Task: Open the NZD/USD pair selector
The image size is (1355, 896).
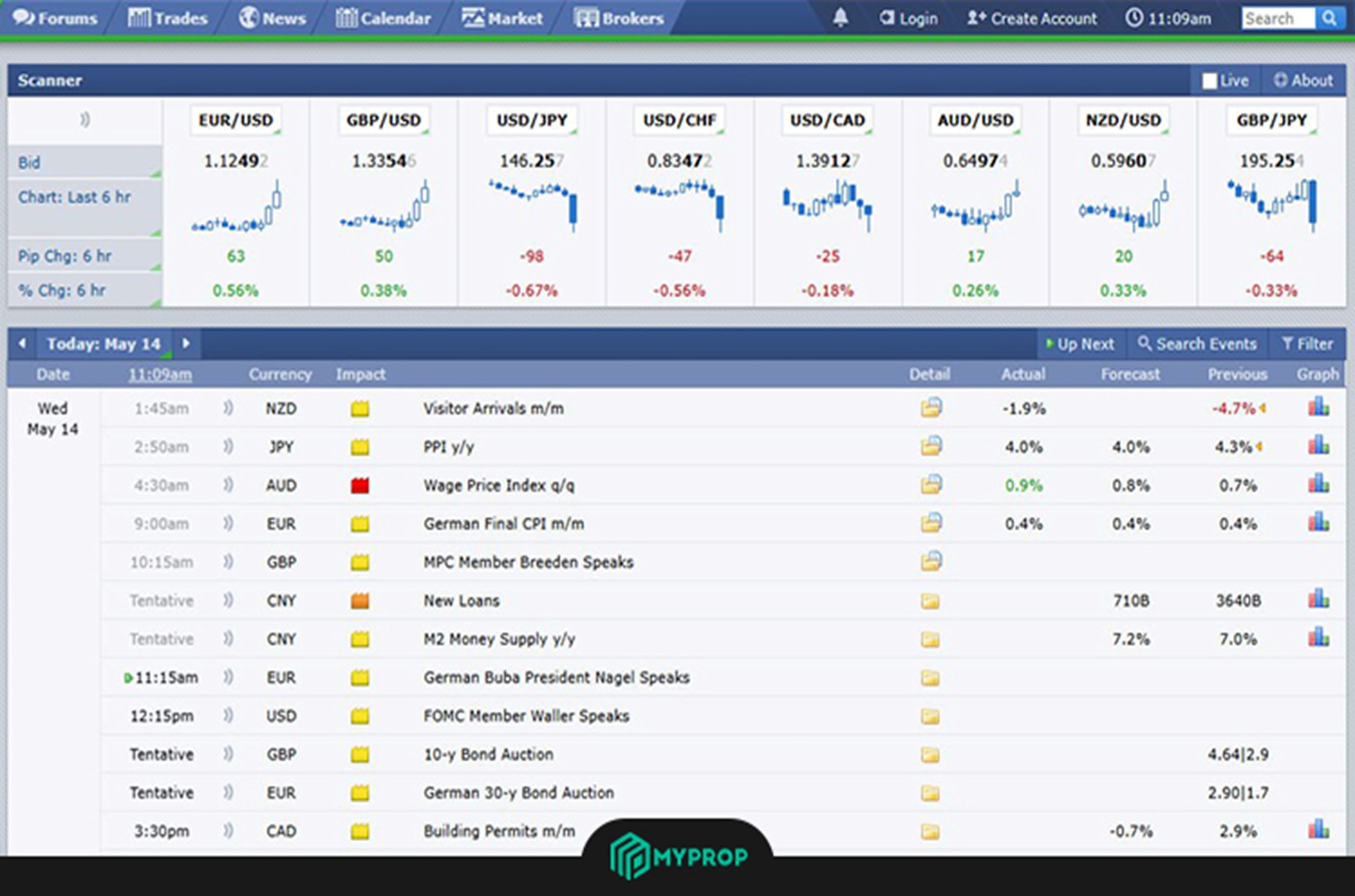Action: (1123, 120)
